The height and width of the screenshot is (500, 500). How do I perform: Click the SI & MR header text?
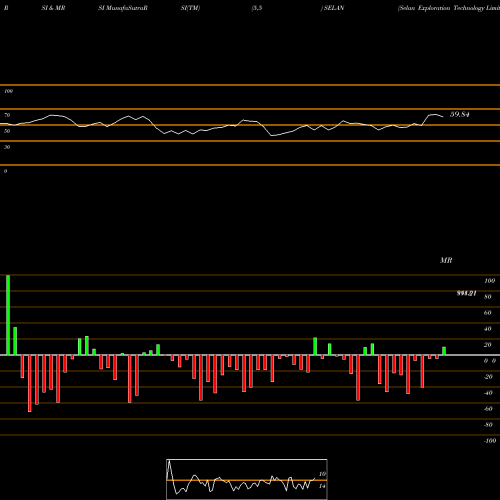53,8
